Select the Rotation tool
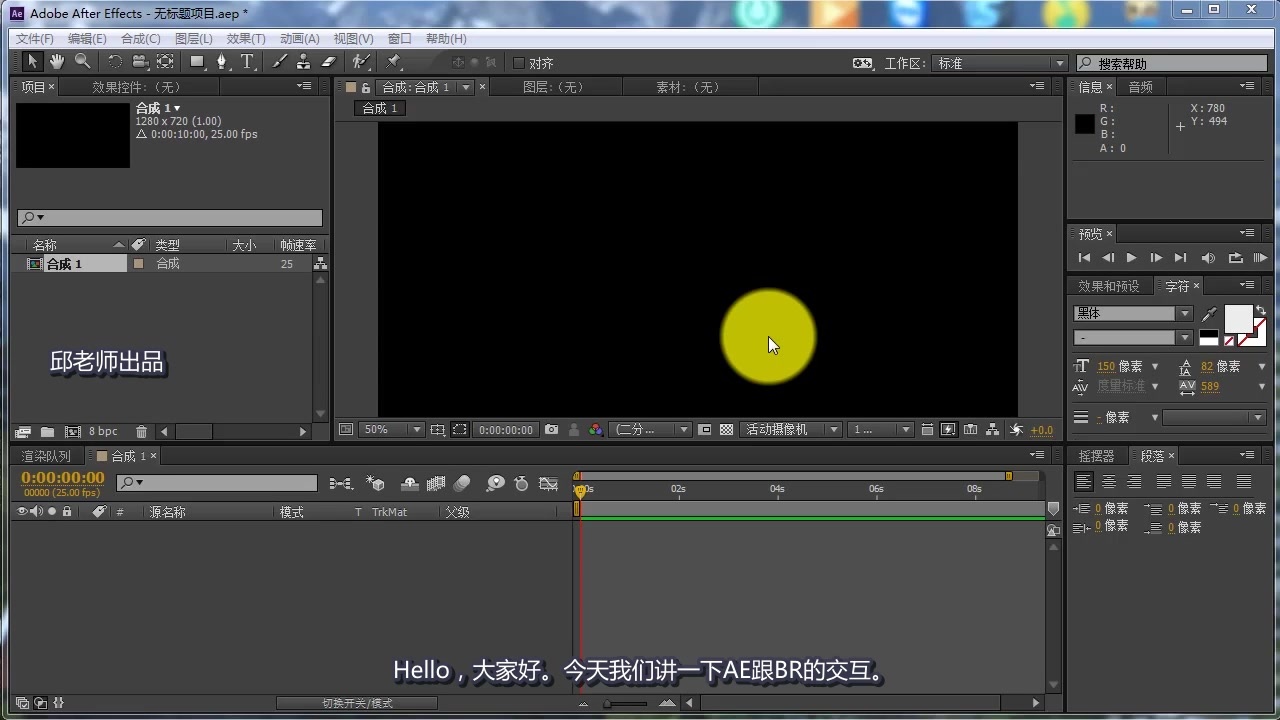1280x720 pixels. coord(115,62)
